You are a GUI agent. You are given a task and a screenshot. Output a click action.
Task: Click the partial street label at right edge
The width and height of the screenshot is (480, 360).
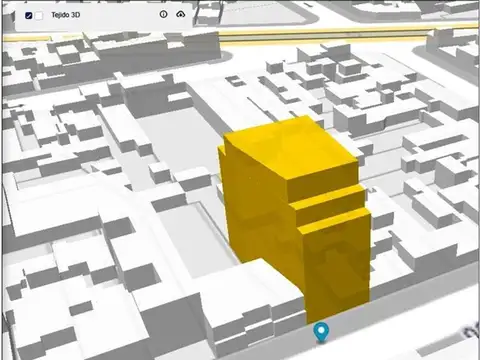(x=471, y=331)
